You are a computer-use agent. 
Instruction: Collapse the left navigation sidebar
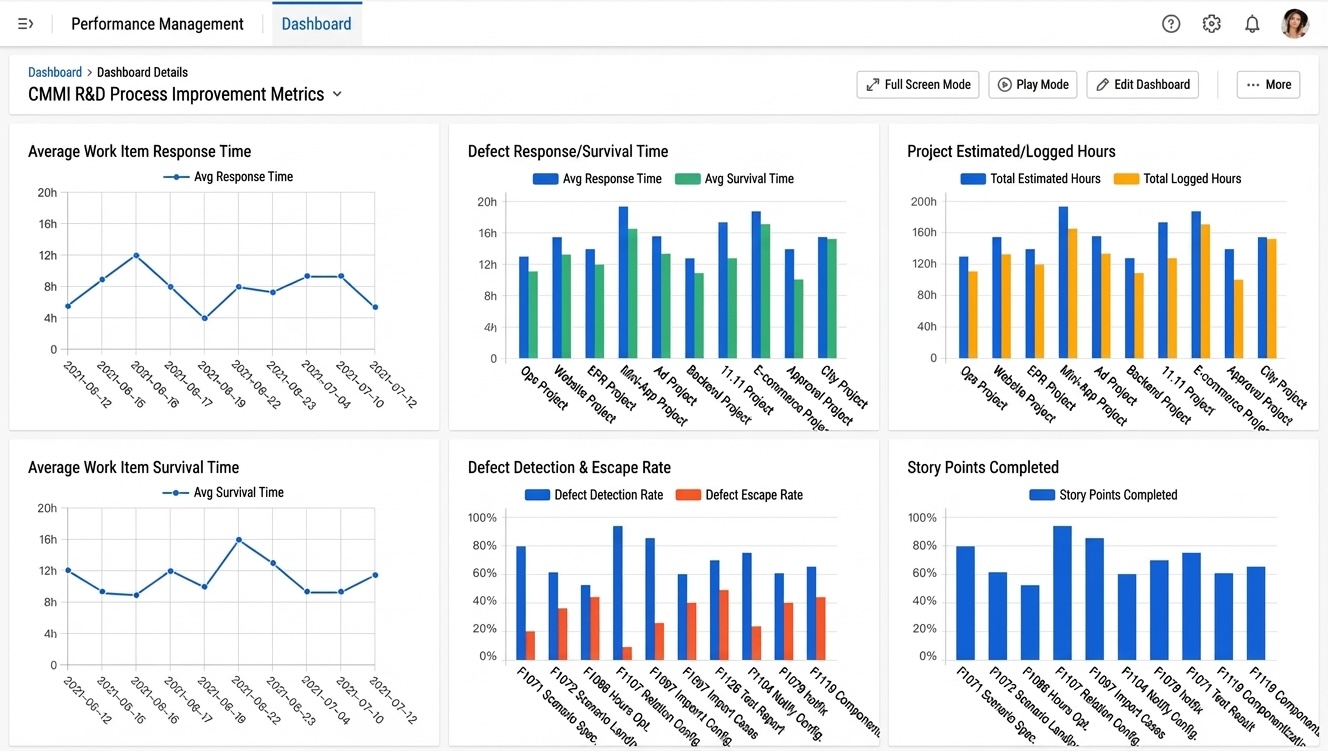point(25,23)
